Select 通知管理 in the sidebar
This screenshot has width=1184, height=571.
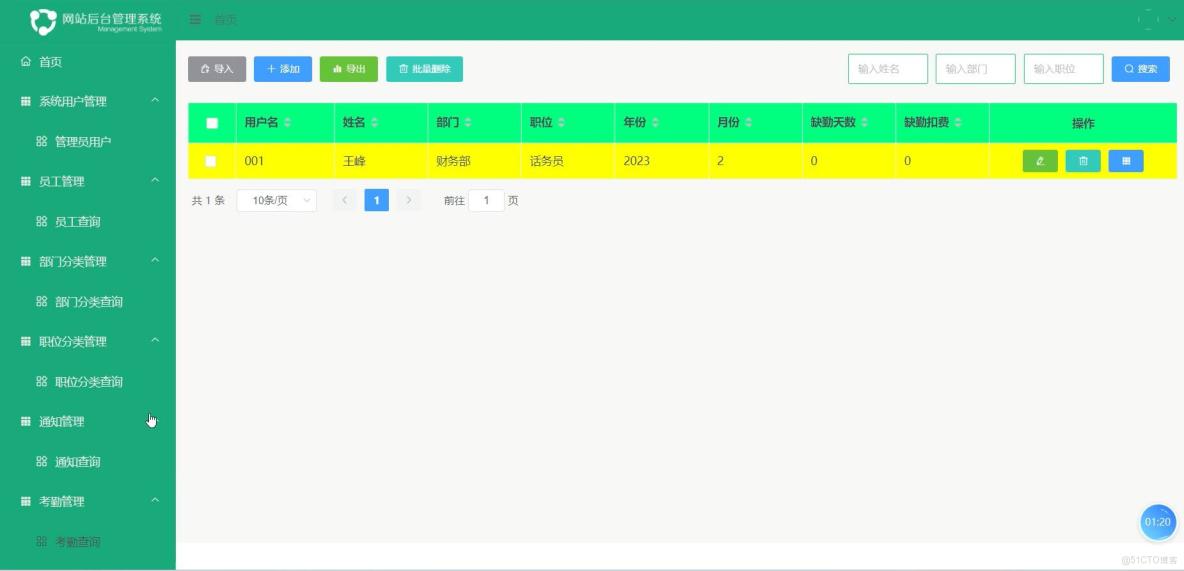88,421
